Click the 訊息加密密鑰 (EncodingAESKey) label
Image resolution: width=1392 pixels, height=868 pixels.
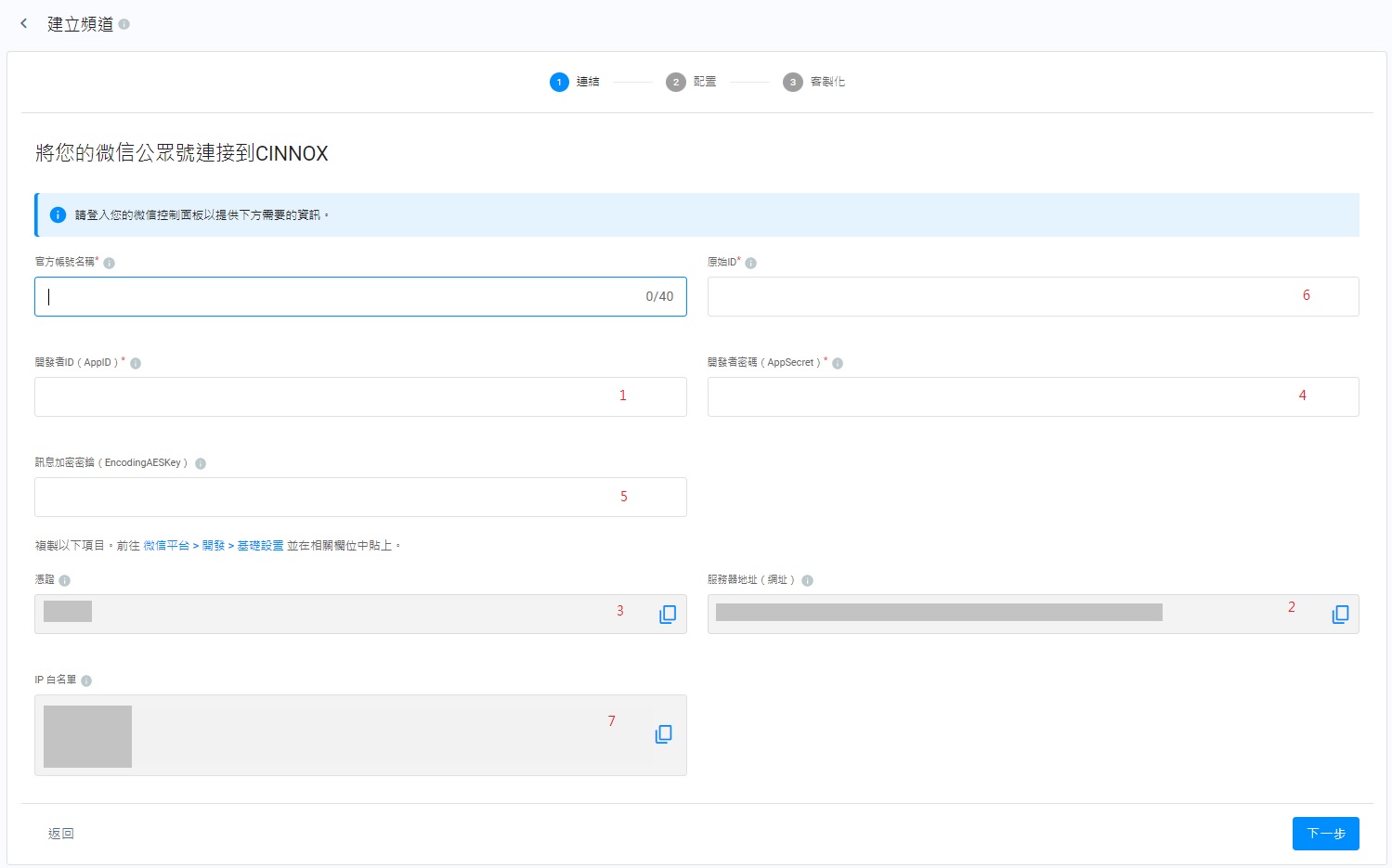tap(111, 462)
